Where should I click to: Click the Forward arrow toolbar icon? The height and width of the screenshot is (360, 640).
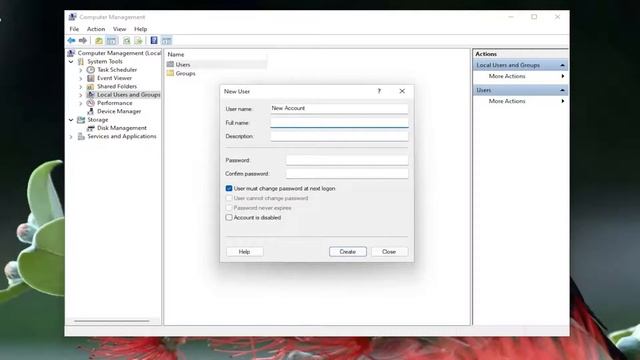tap(83, 40)
